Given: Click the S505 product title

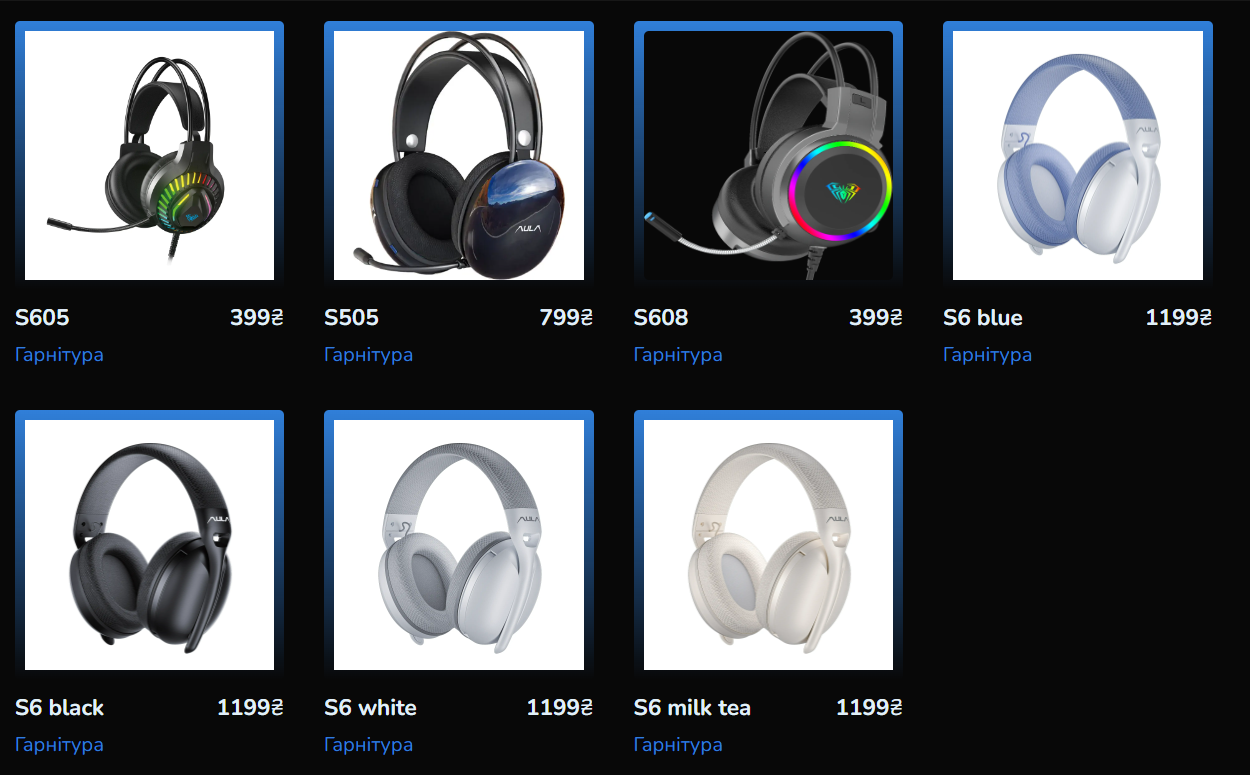Looking at the screenshot, I should [x=351, y=318].
